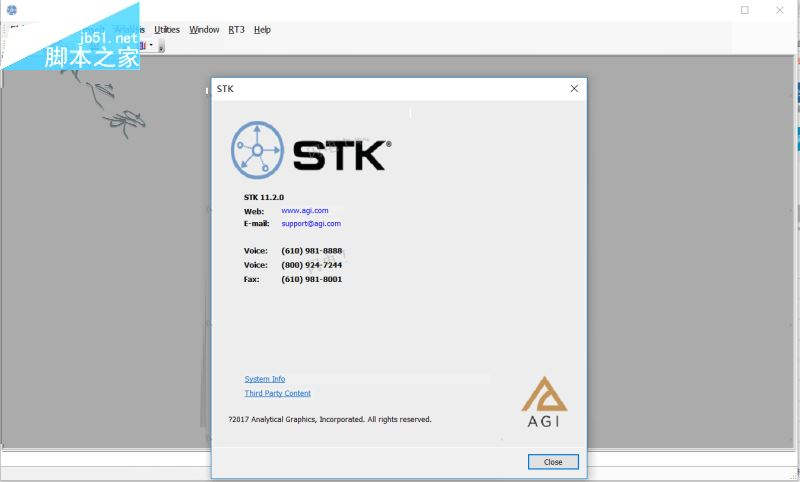Select the voice number (610) 981-8888
The width and height of the screenshot is (800, 482).
tap(312, 251)
